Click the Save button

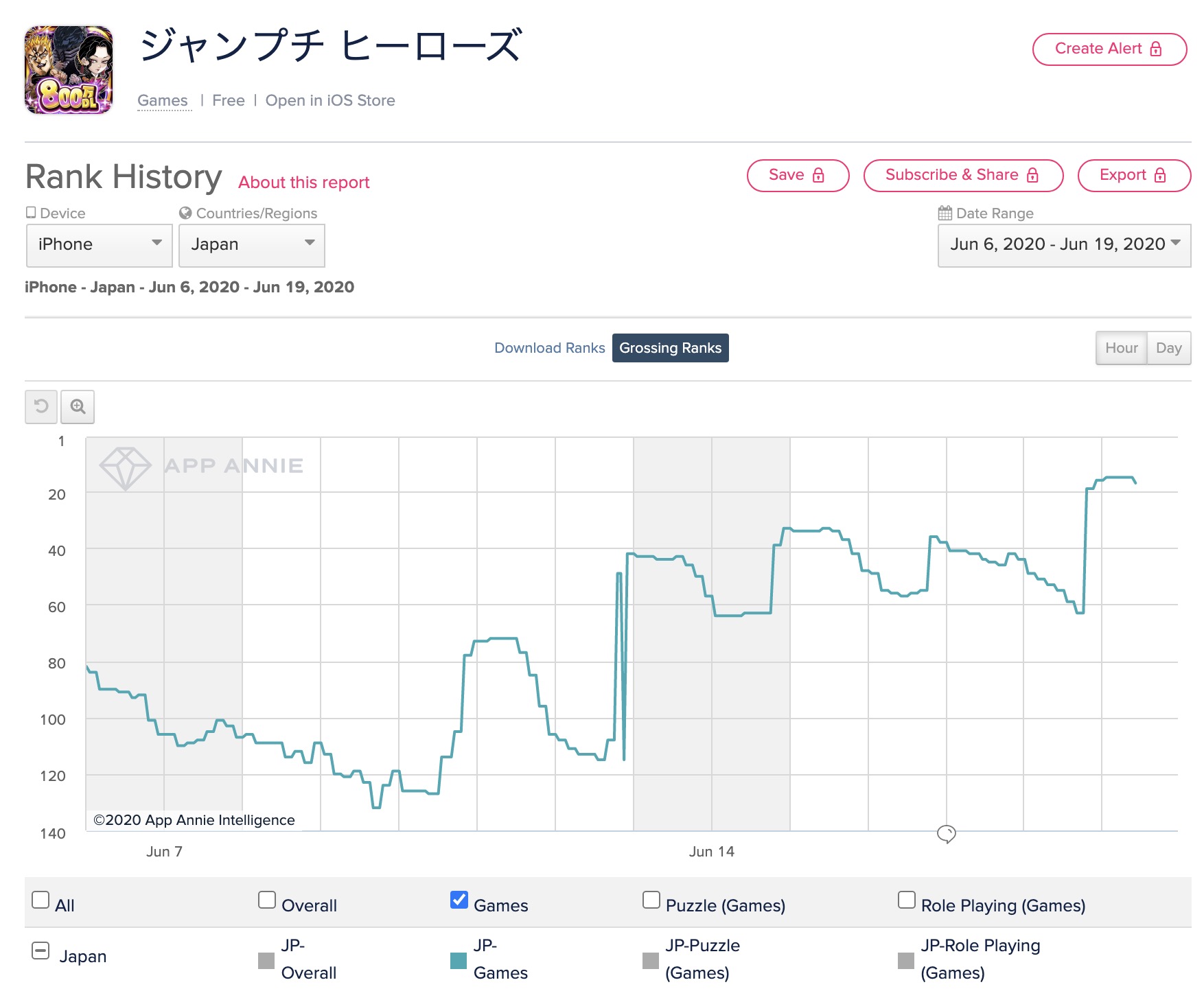[798, 175]
